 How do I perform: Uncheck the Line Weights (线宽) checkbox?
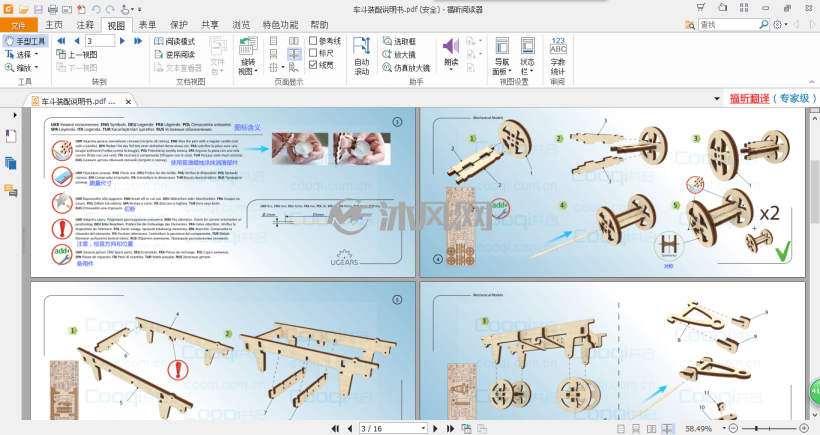point(313,64)
